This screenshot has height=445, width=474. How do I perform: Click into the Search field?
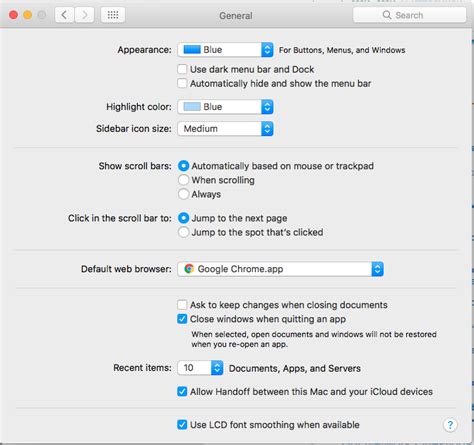(x=409, y=15)
